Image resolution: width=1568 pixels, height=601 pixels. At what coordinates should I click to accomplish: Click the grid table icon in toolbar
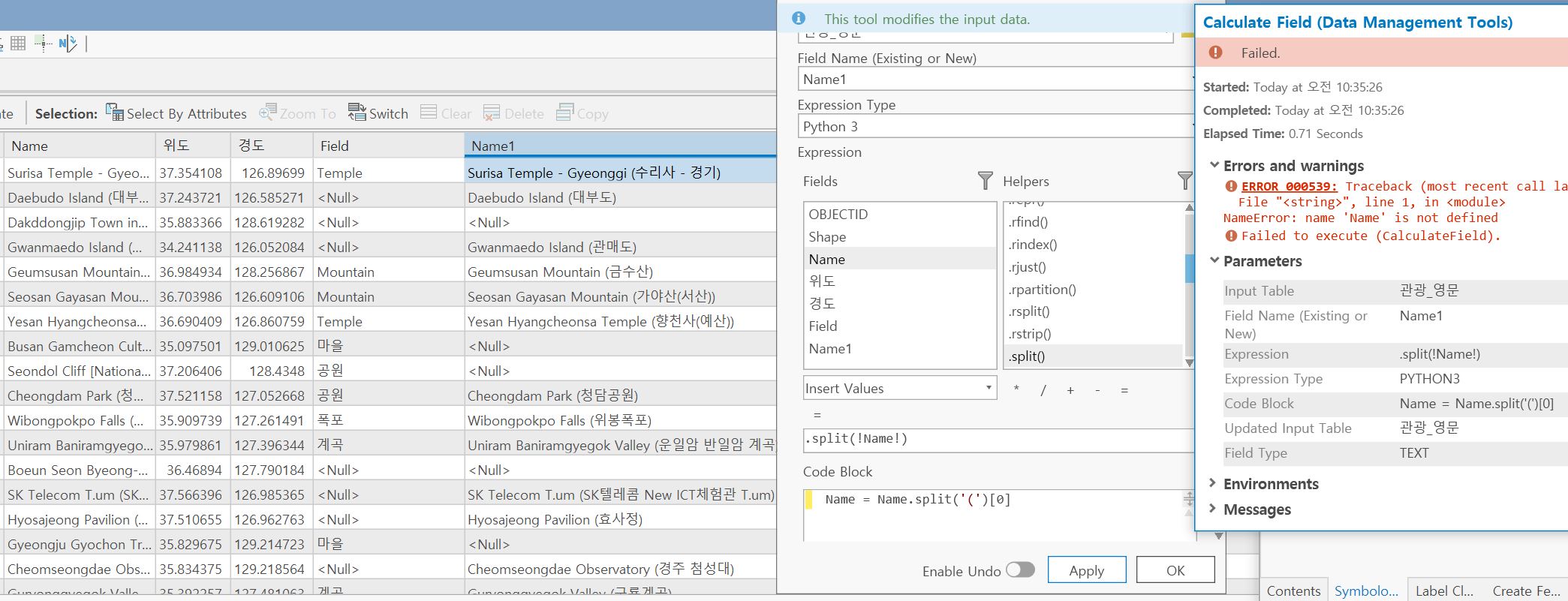18,44
